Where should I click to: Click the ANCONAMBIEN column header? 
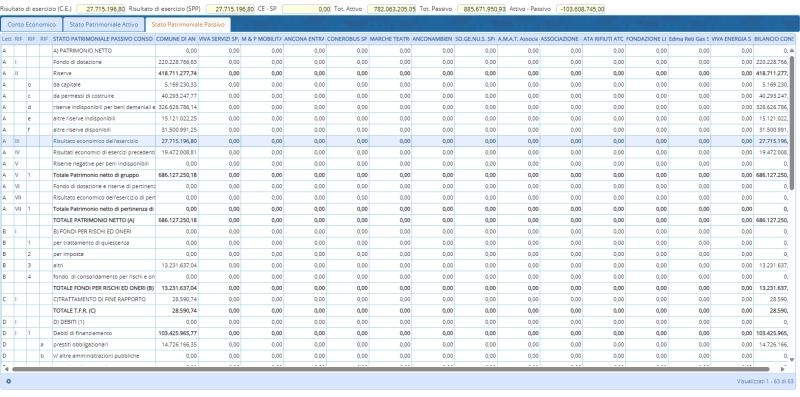click(433, 39)
